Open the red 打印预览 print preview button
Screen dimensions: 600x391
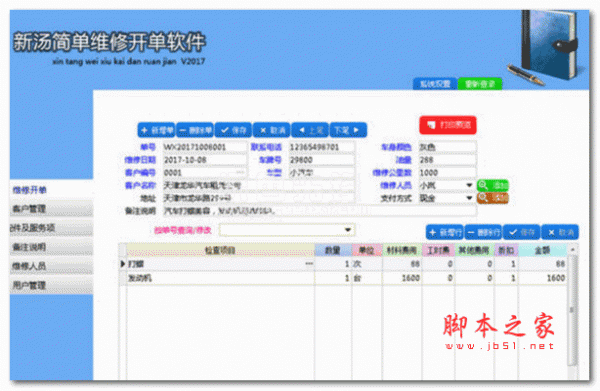pos(448,125)
